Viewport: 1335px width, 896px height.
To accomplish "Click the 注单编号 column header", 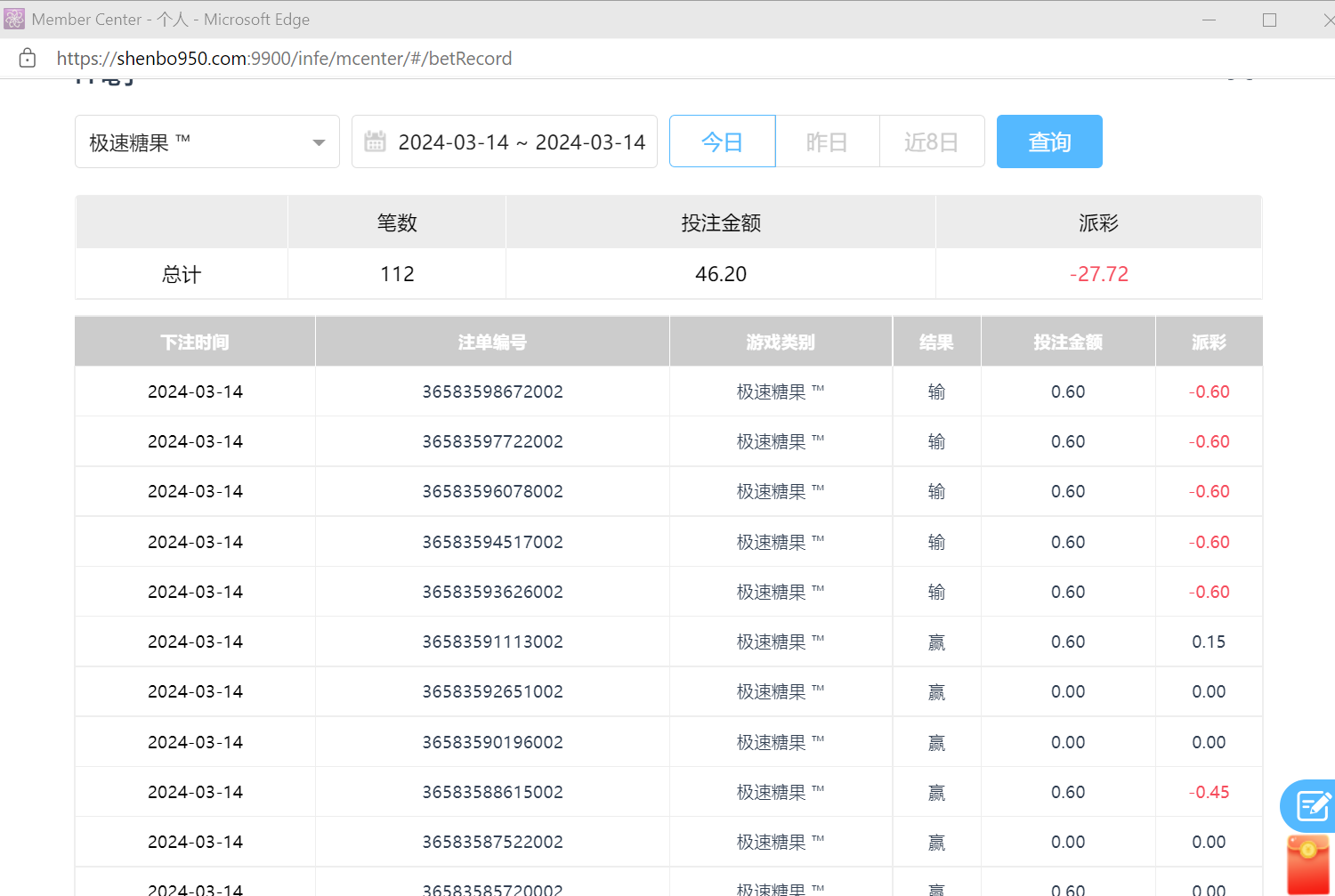I will pyautogui.click(x=492, y=342).
